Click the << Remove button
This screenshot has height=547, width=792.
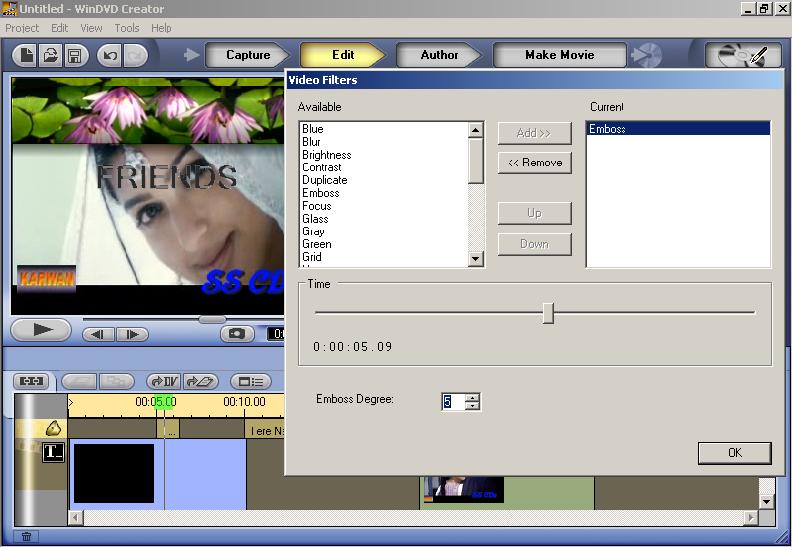[x=534, y=163]
